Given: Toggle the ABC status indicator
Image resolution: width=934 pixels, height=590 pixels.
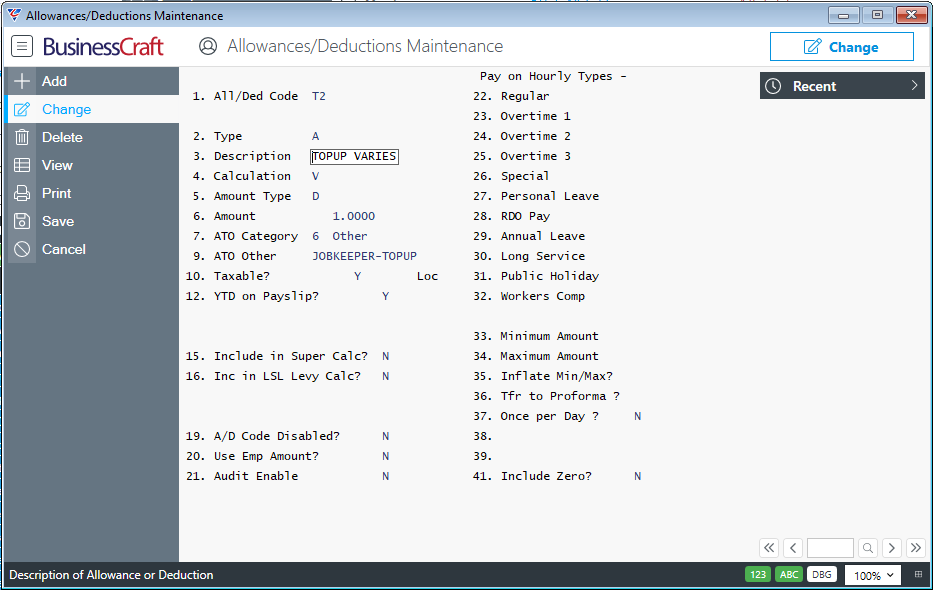Looking at the screenshot, I should pos(789,575).
